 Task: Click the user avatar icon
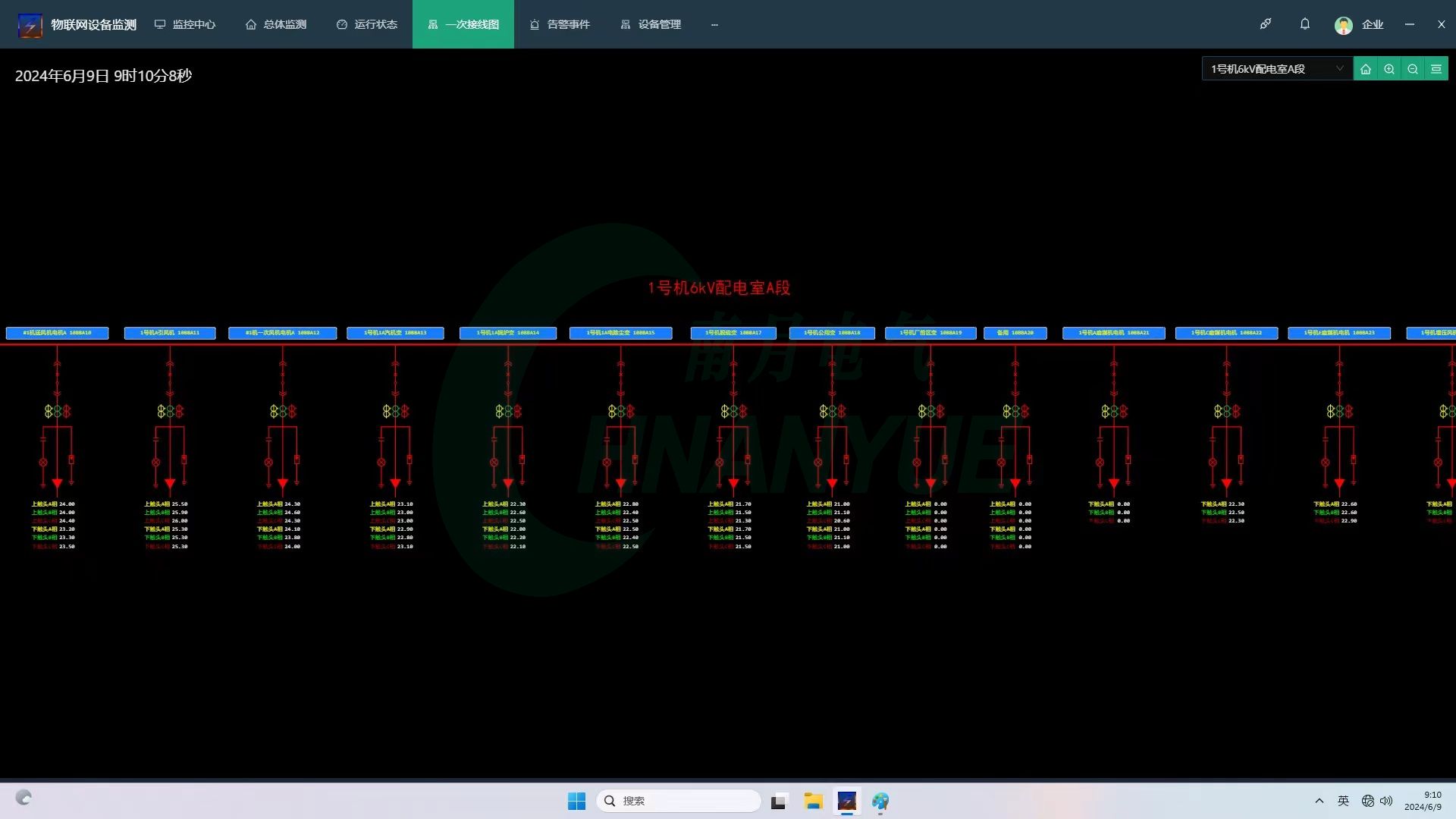click(1344, 25)
